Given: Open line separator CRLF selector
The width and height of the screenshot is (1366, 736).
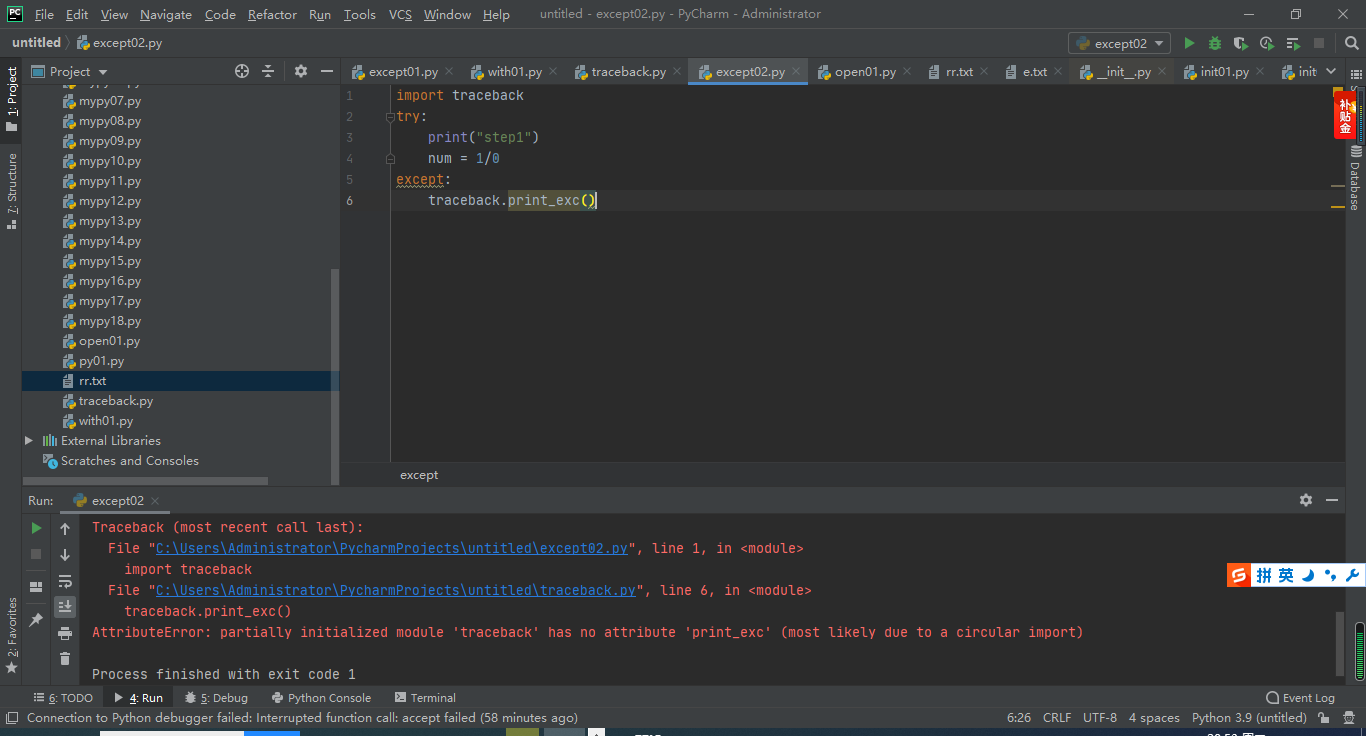Looking at the screenshot, I should tap(1057, 718).
